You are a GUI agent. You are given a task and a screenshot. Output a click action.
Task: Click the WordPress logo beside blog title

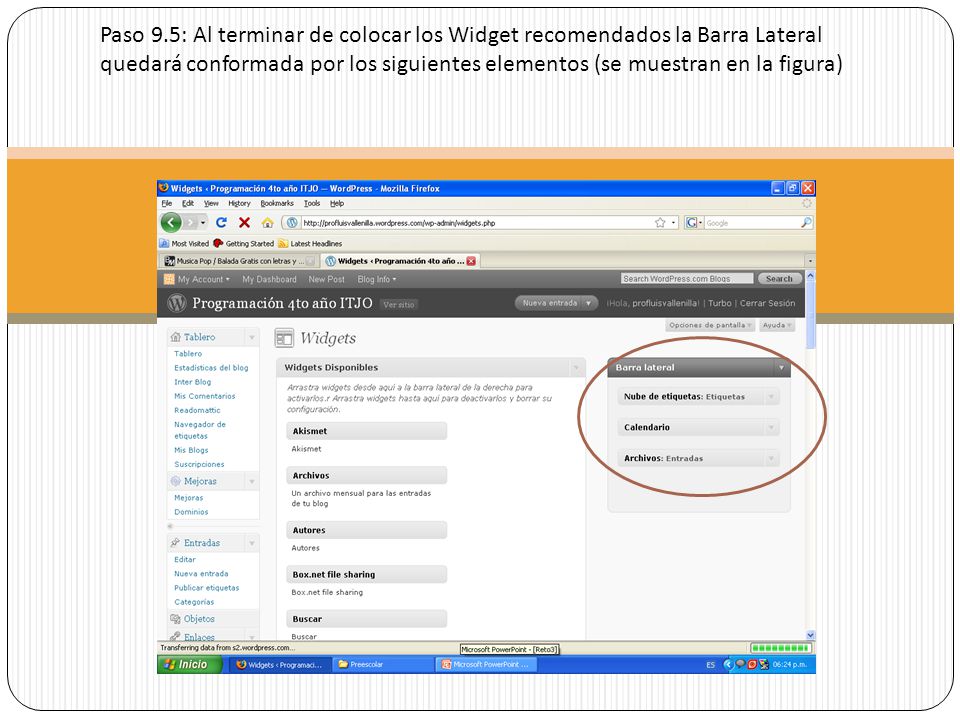[x=177, y=302]
